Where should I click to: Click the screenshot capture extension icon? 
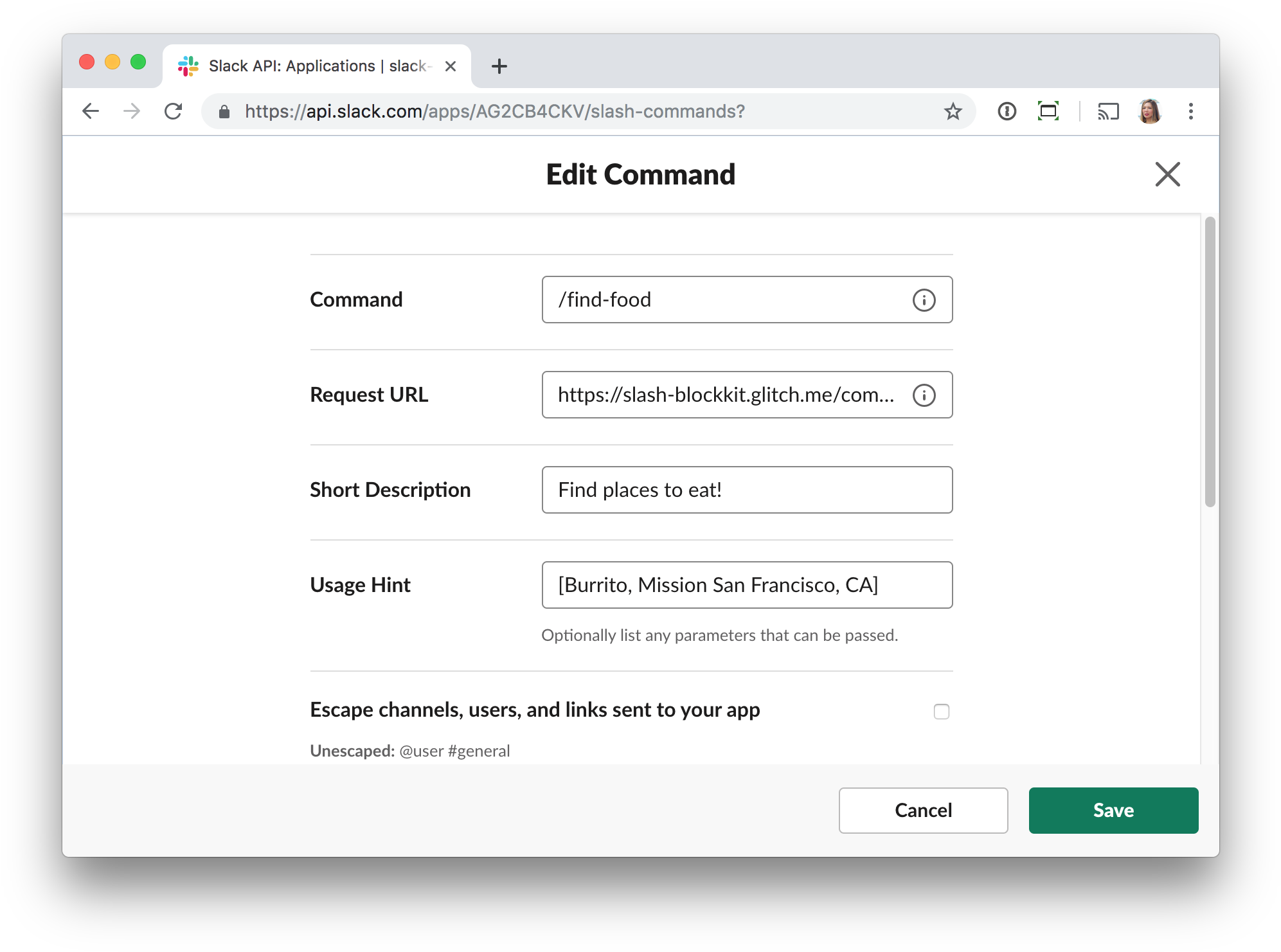pyautogui.click(x=1048, y=112)
